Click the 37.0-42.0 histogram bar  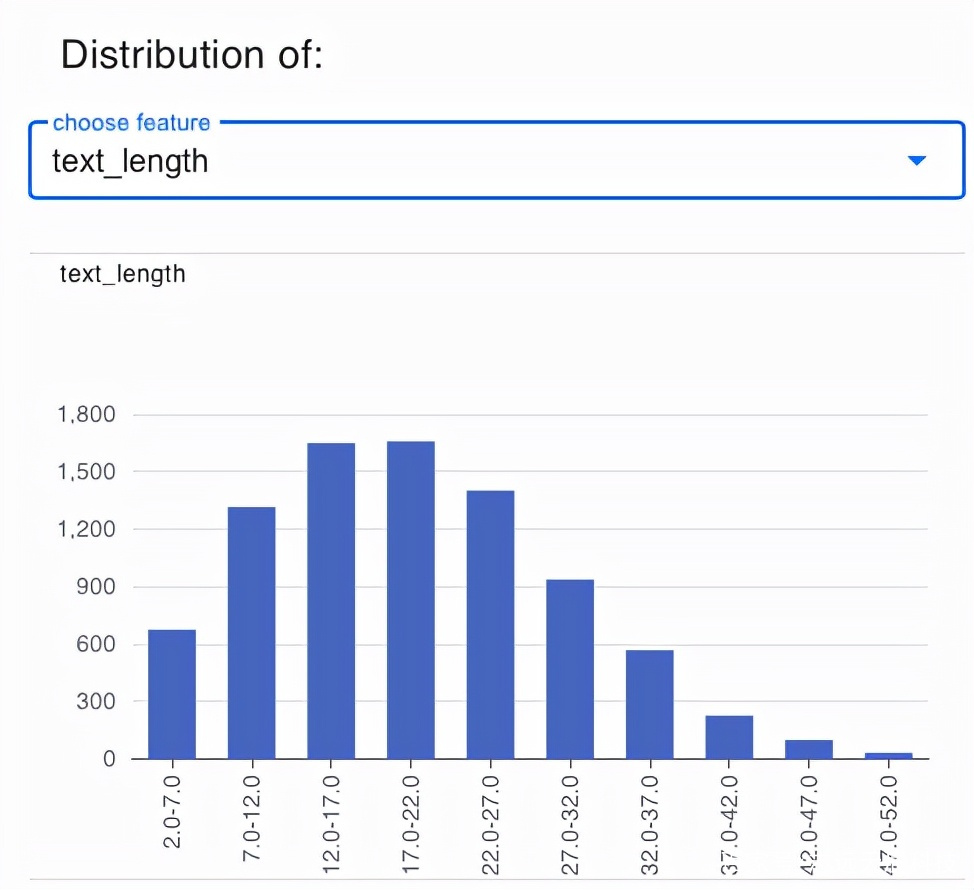[x=729, y=737]
